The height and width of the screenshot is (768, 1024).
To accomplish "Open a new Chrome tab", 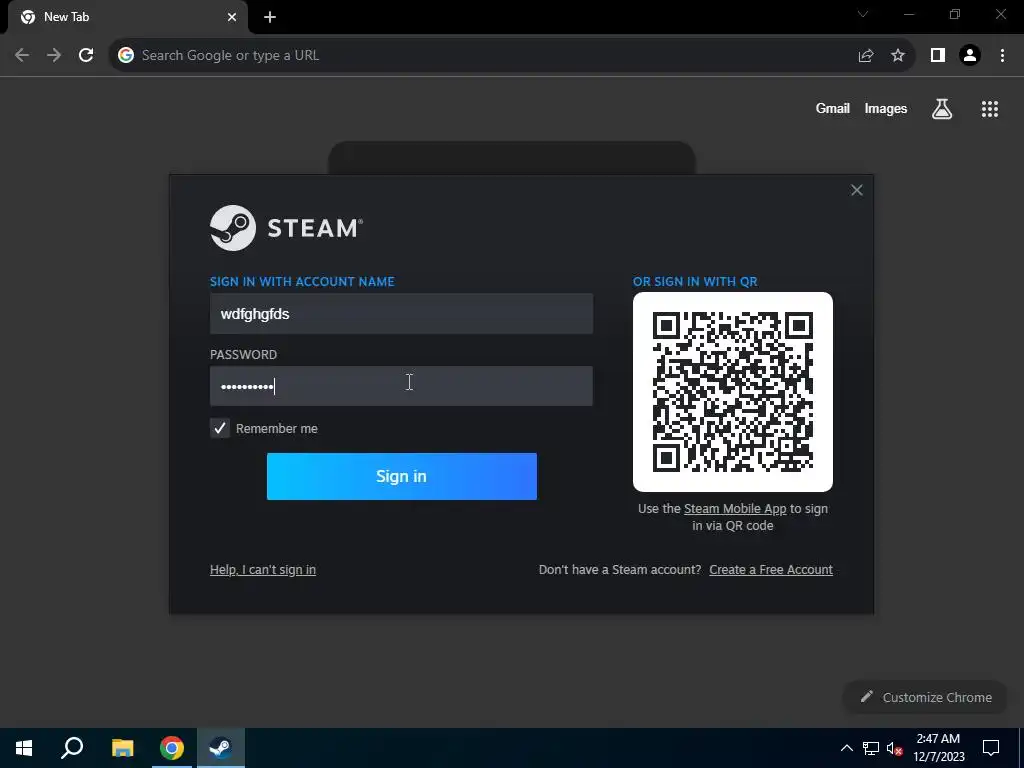I will [x=270, y=17].
